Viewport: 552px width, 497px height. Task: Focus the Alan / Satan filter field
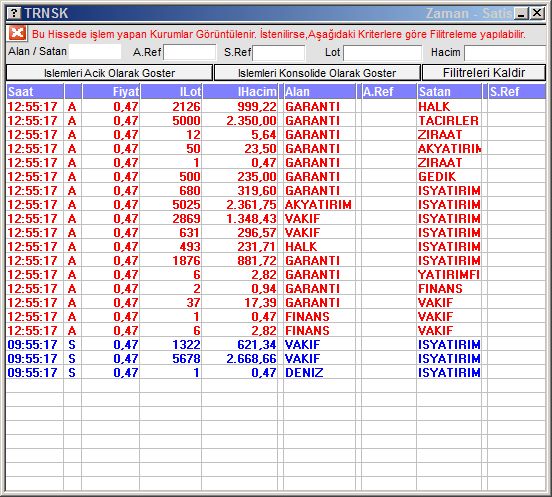[x=95, y=52]
